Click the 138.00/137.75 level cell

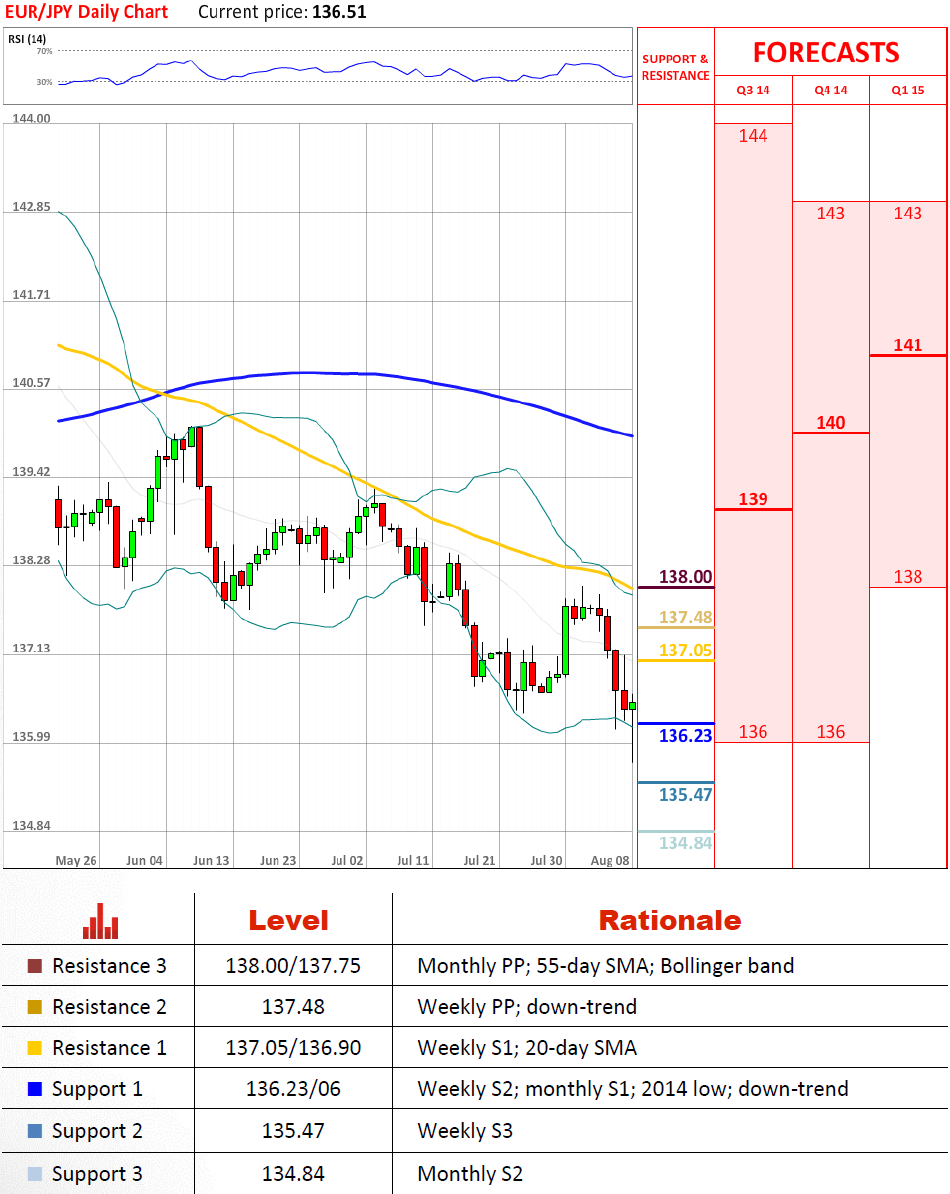293,966
